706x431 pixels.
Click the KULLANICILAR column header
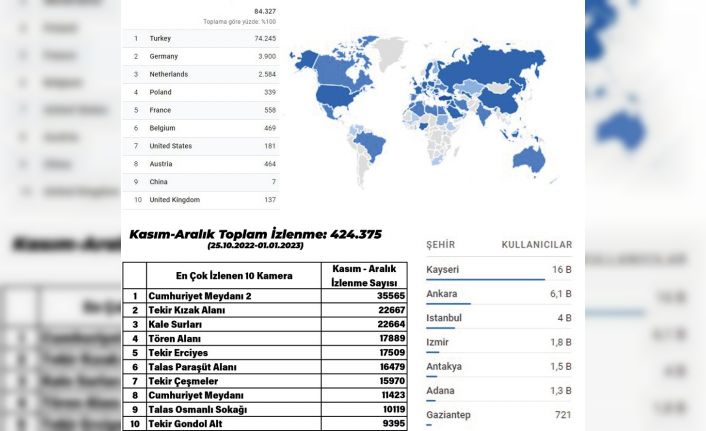click(x=536, y=244)
